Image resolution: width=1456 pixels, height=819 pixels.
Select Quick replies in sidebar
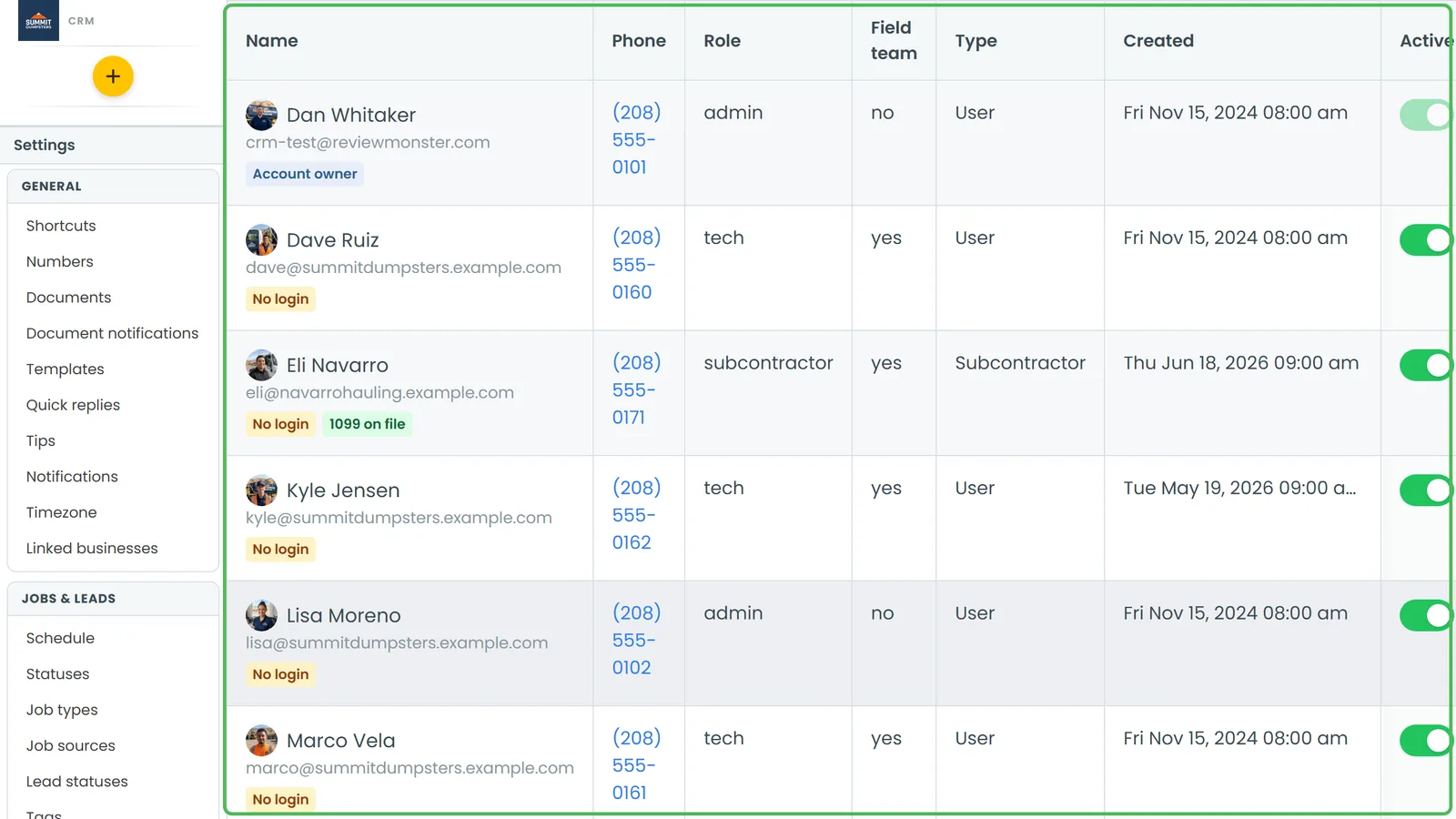(73, 405)
